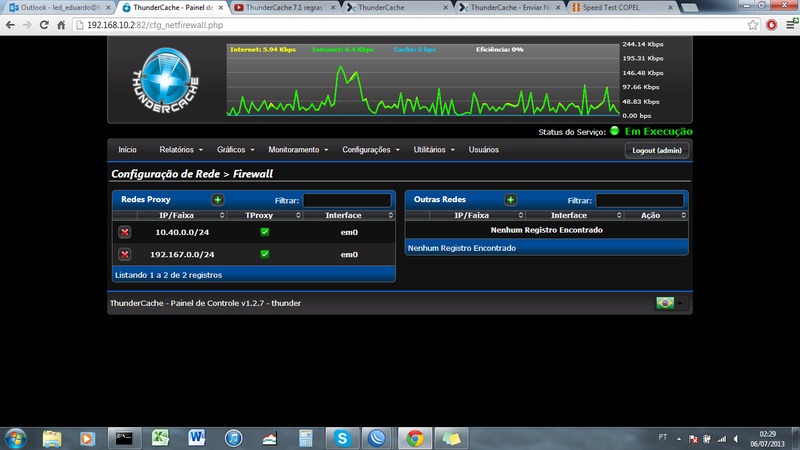
Task: Toggle TProxy checkbox for 192.167.0.0/24
Action: [264, 254]
